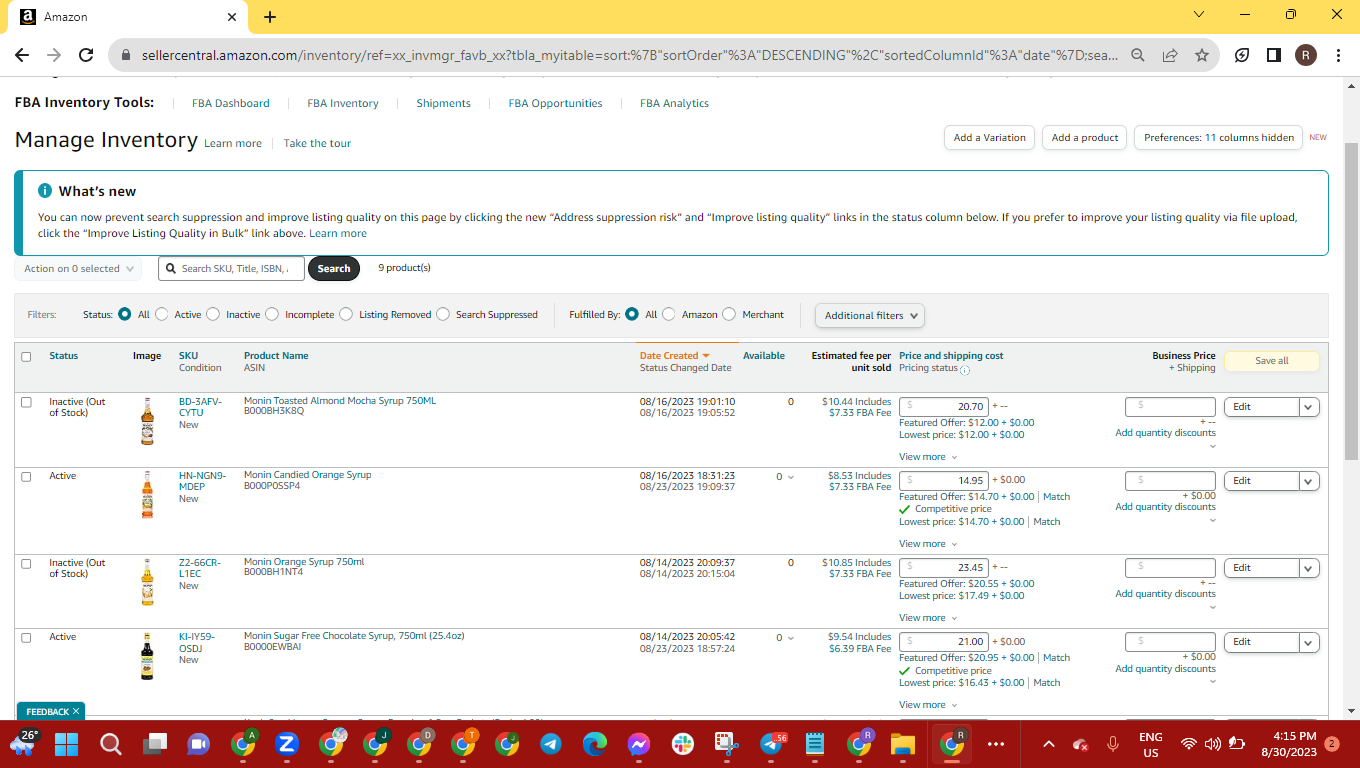The image size is (1360, 768).
Task: Open the Additional filters dropdown
Action: 870,315
